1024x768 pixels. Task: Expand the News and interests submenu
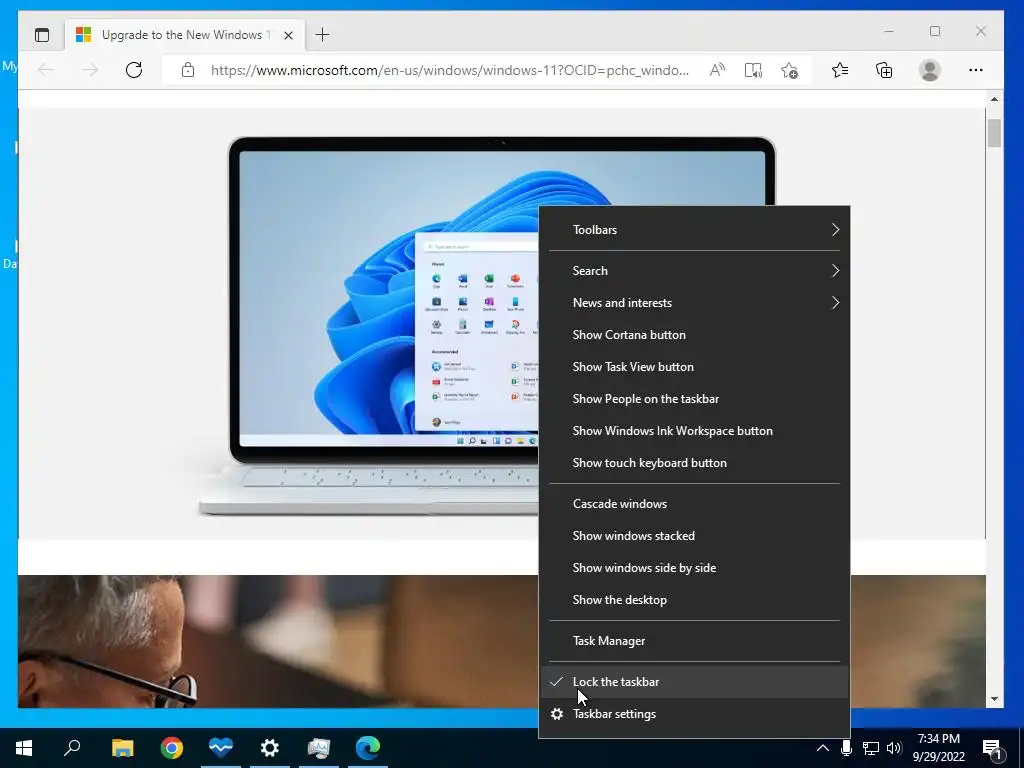[694, 303]
